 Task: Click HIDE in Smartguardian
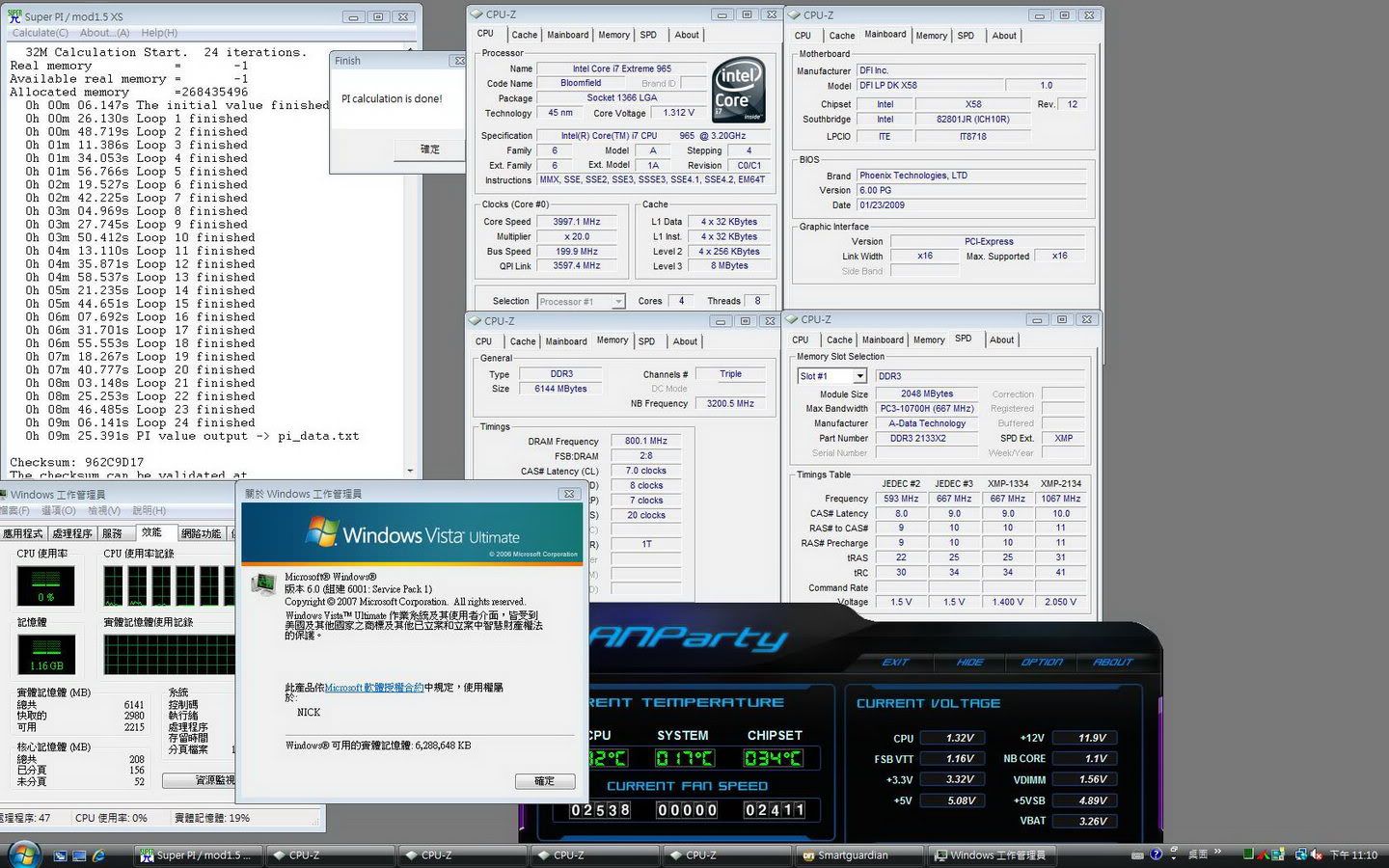tap(969, 662)
